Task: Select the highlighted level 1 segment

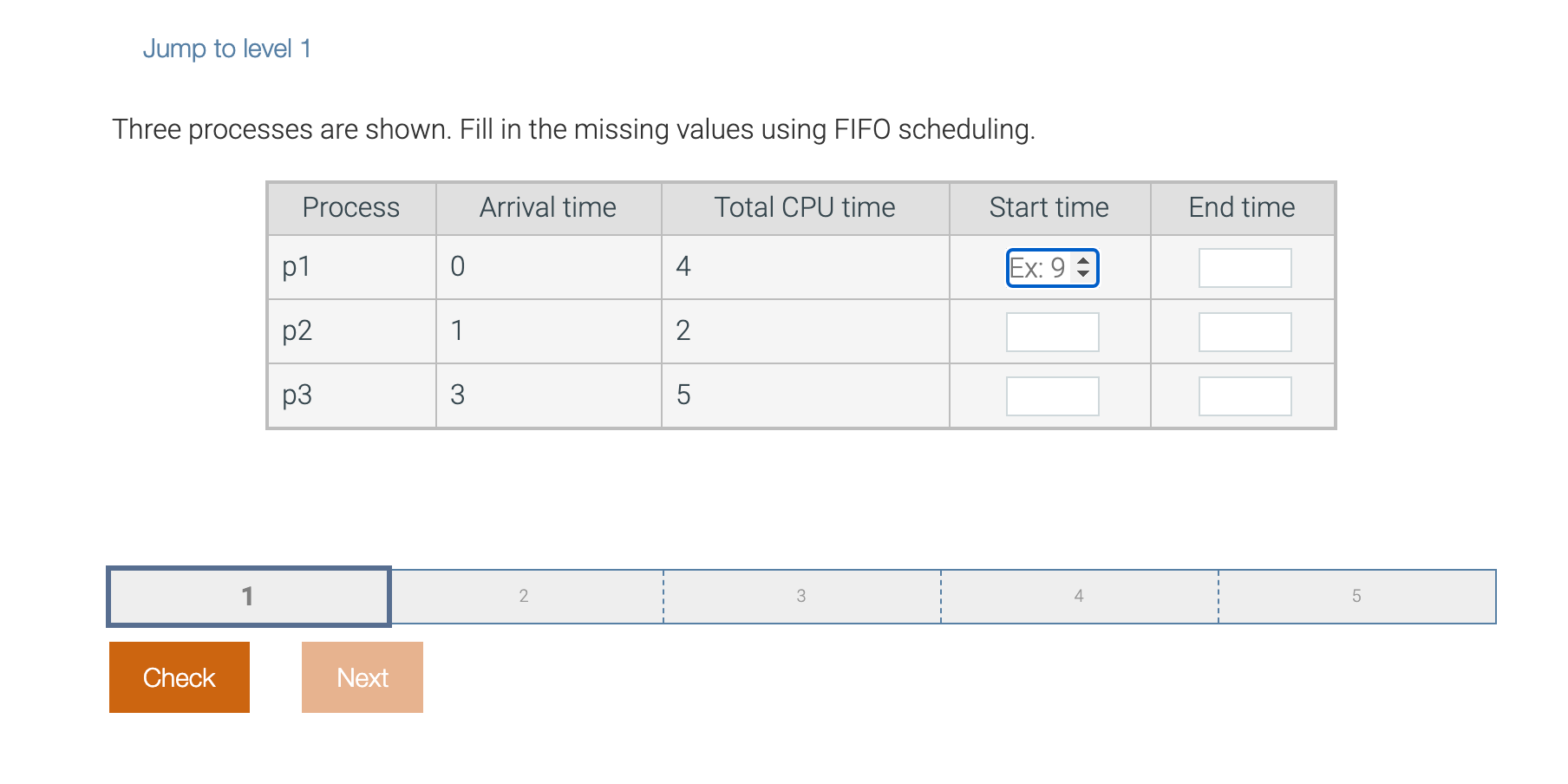Action: (248, 596)
